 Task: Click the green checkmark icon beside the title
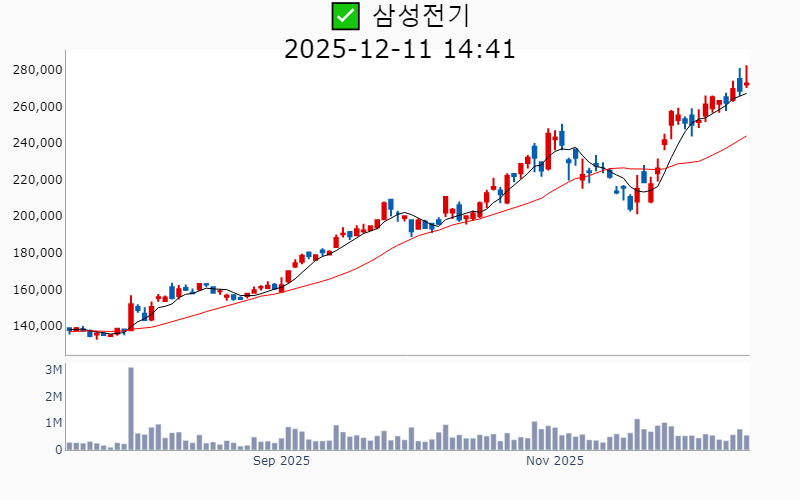[345, 16]
